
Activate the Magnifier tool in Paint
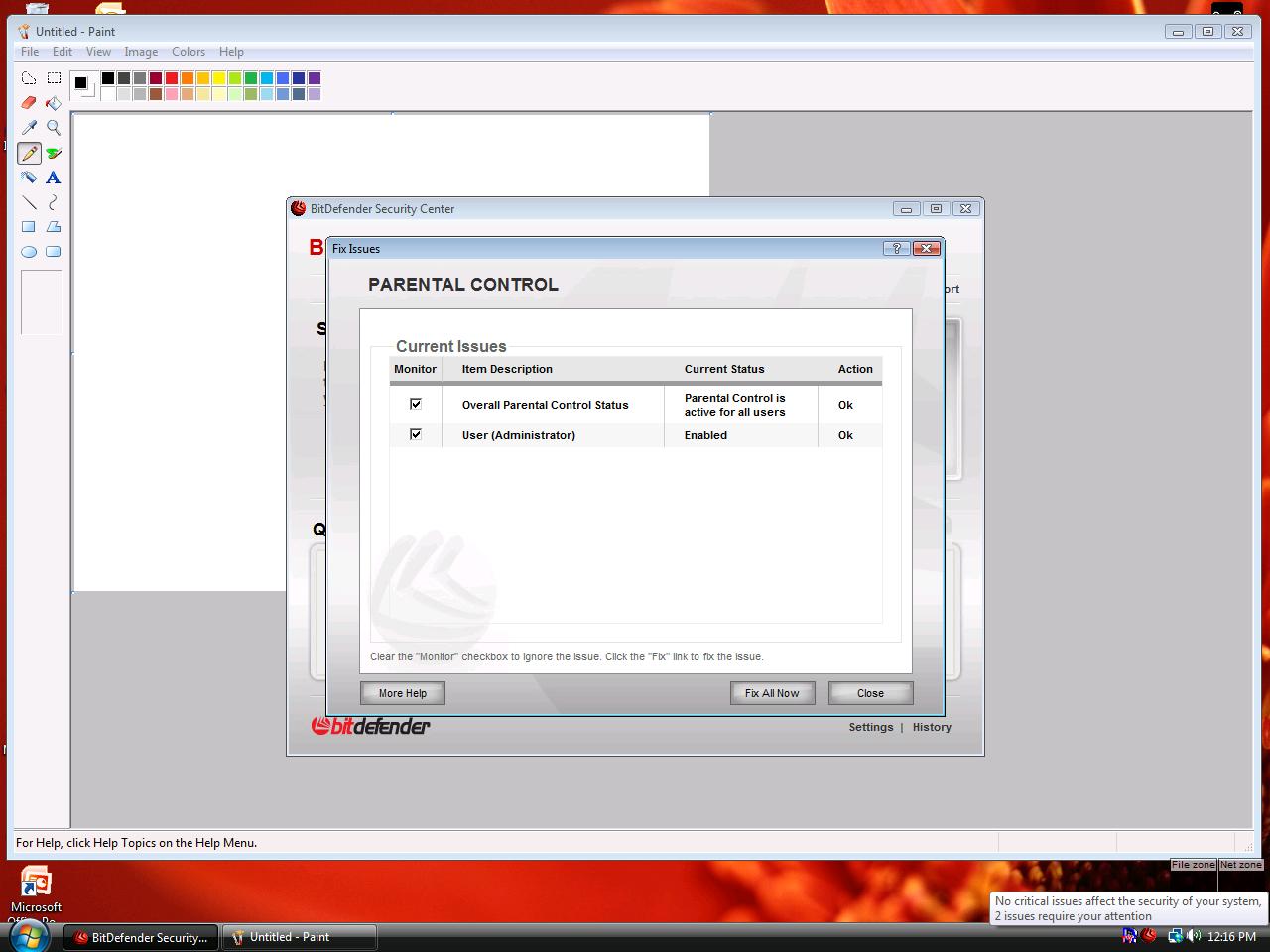pyautogui.click(x=54, y=128)
